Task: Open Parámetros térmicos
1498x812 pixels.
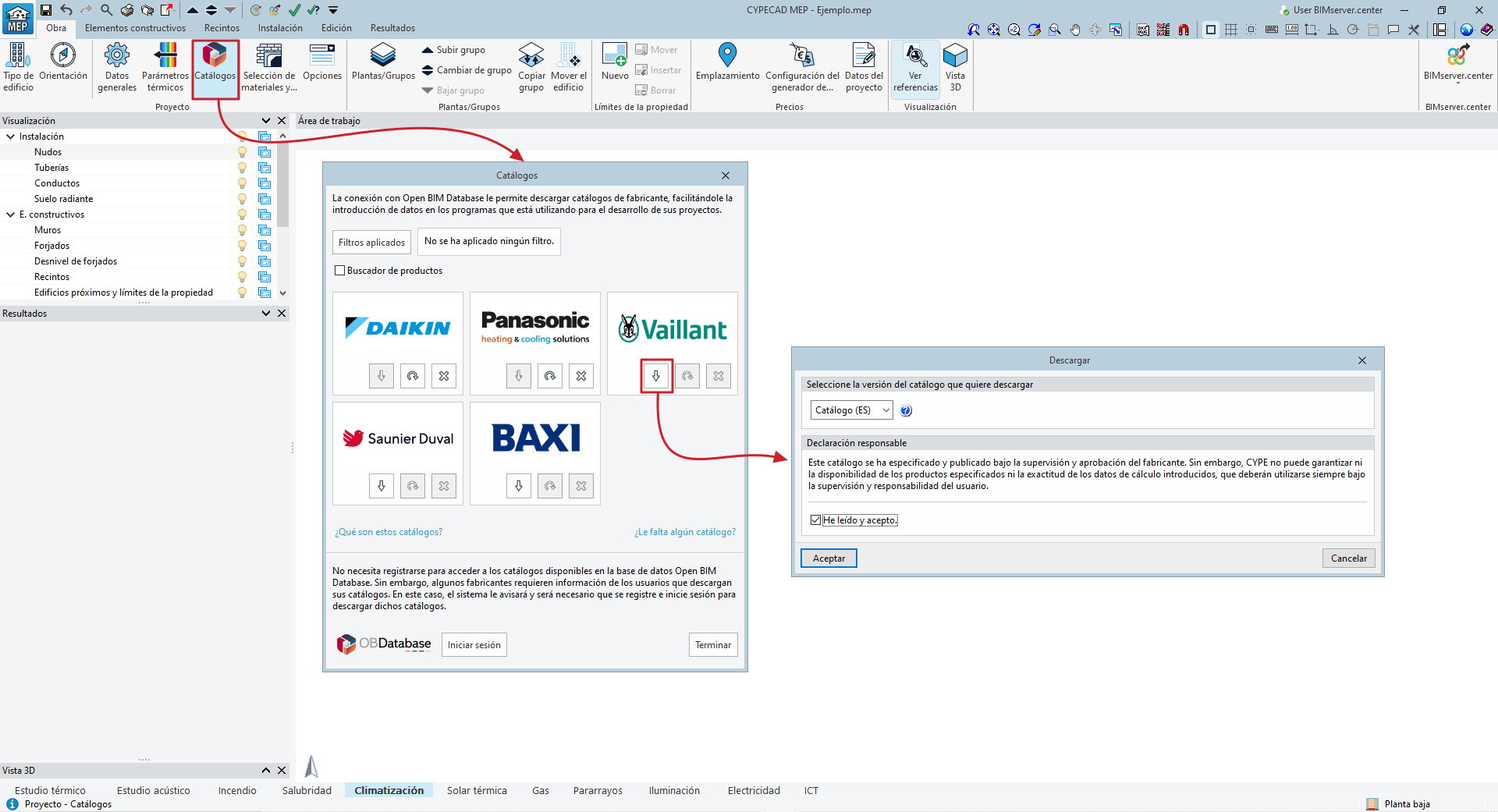Action: tap(165, 67)
